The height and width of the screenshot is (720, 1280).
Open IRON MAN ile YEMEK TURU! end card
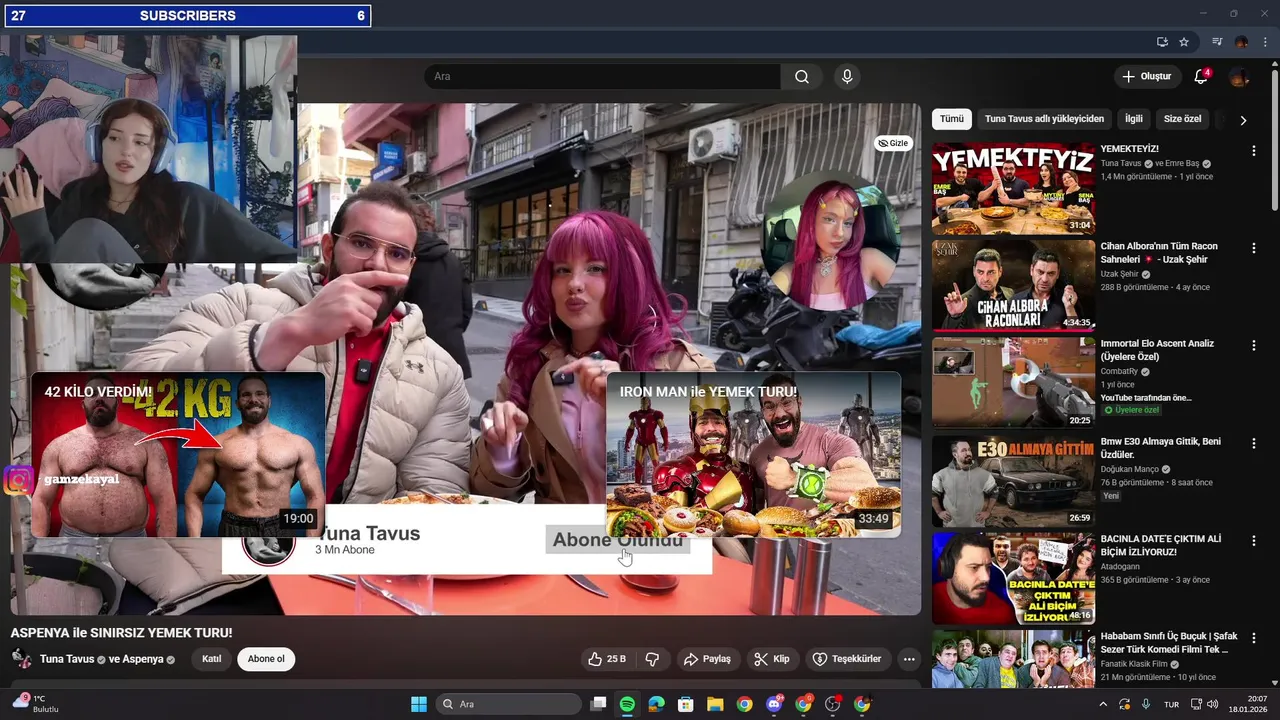tap(753, 455)
